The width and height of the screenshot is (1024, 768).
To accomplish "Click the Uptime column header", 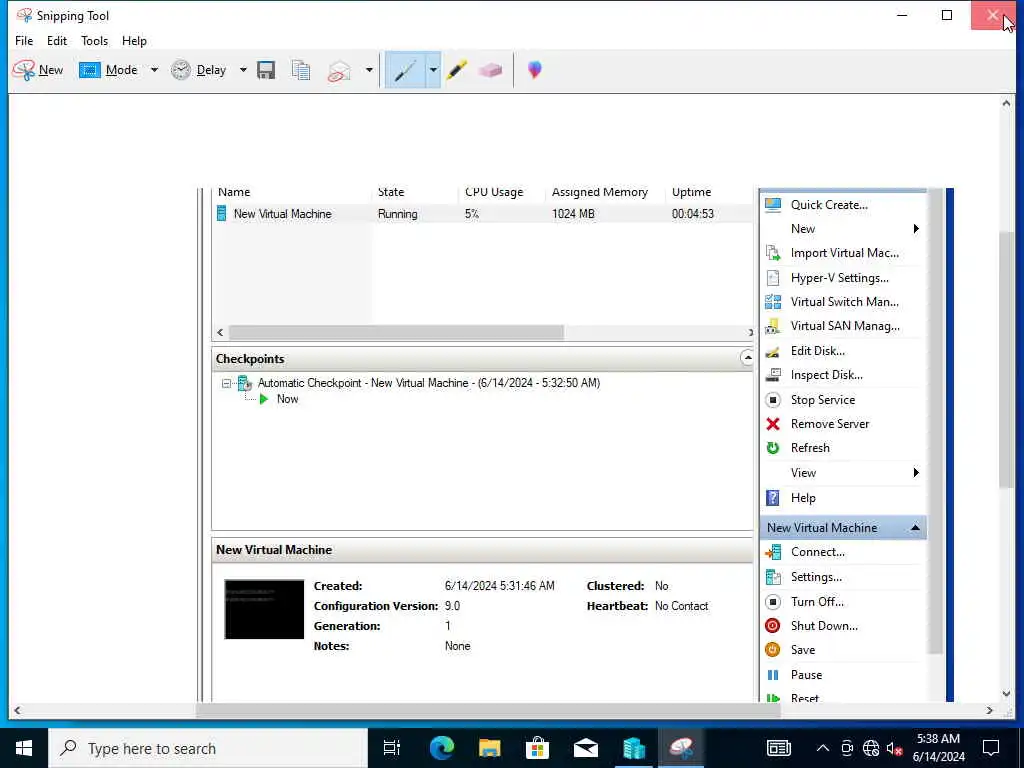I will (692, 192).
